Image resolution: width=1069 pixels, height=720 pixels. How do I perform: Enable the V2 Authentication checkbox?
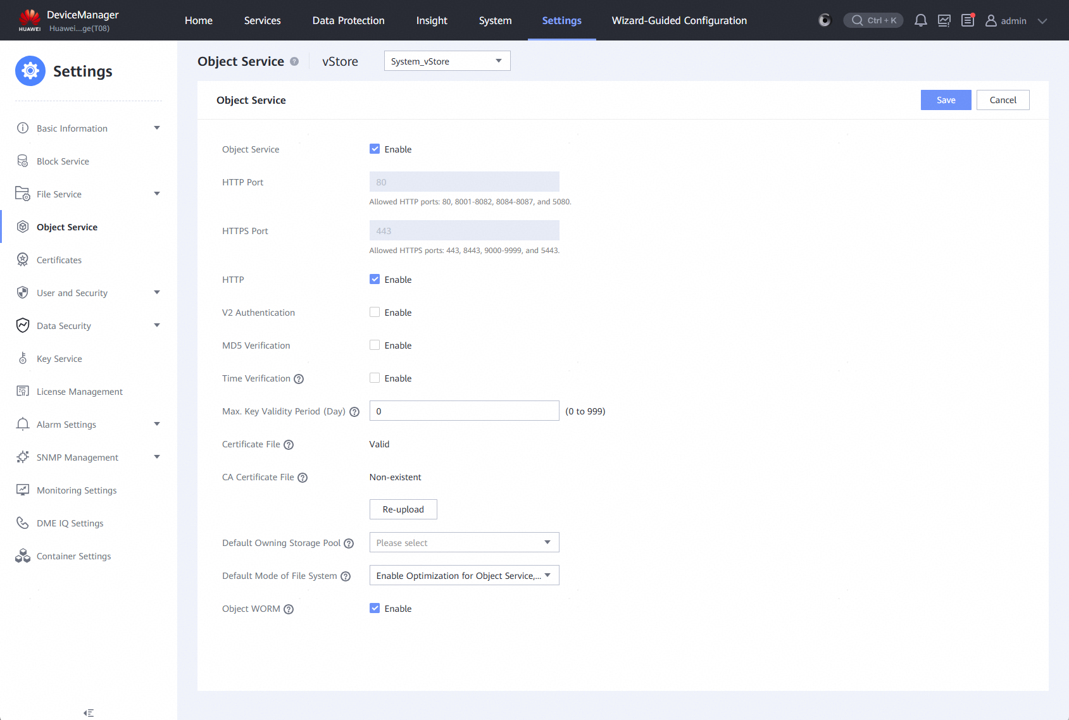coord(375,313)
